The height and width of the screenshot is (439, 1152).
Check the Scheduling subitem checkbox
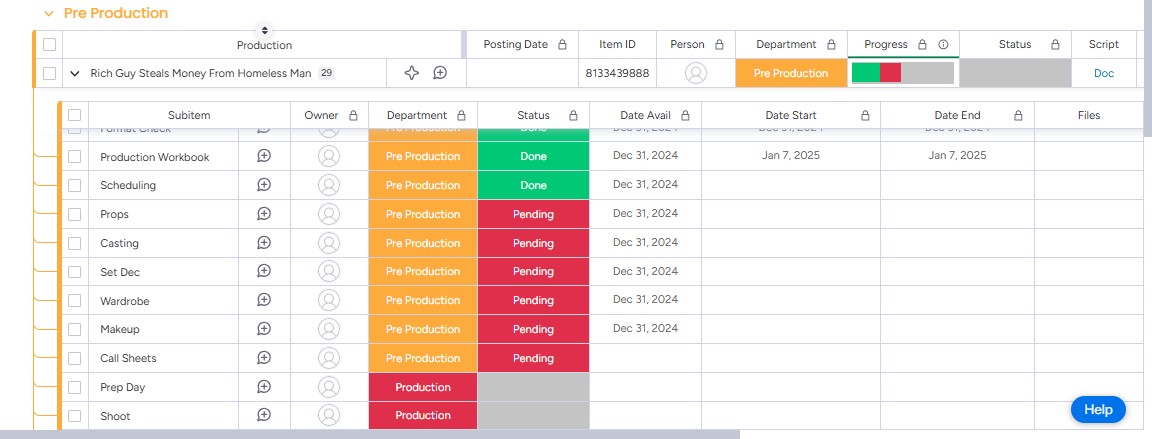74,185
